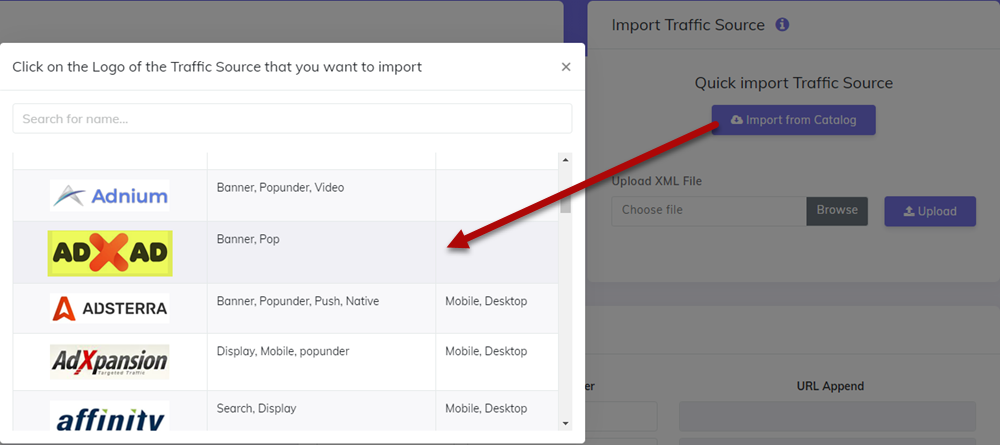Click the 'Quick import Traffic Source' heading

tap(793, 83)
